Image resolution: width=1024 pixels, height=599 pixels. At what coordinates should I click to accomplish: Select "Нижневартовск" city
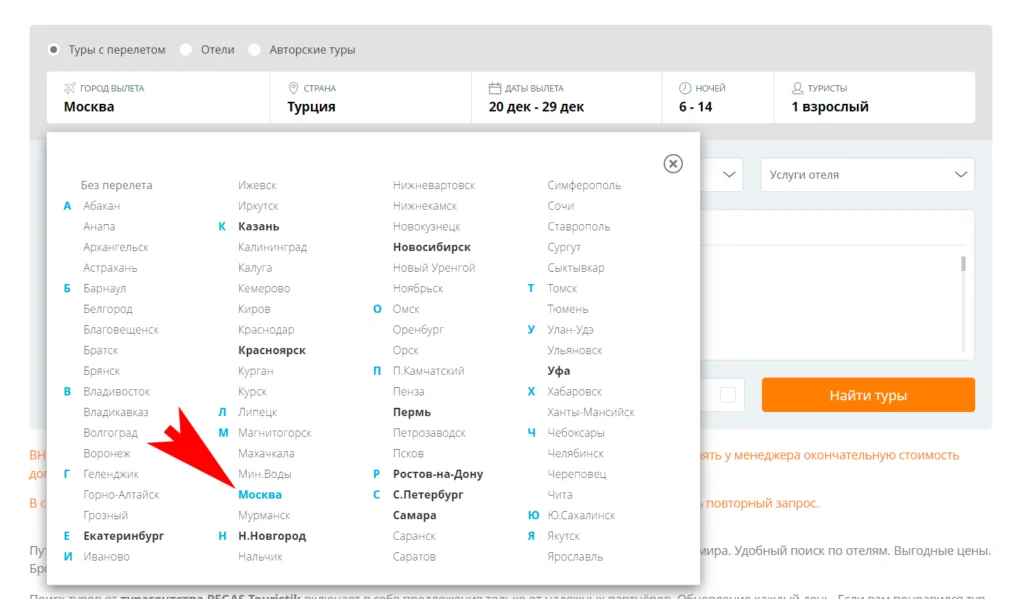pos(434,185)
